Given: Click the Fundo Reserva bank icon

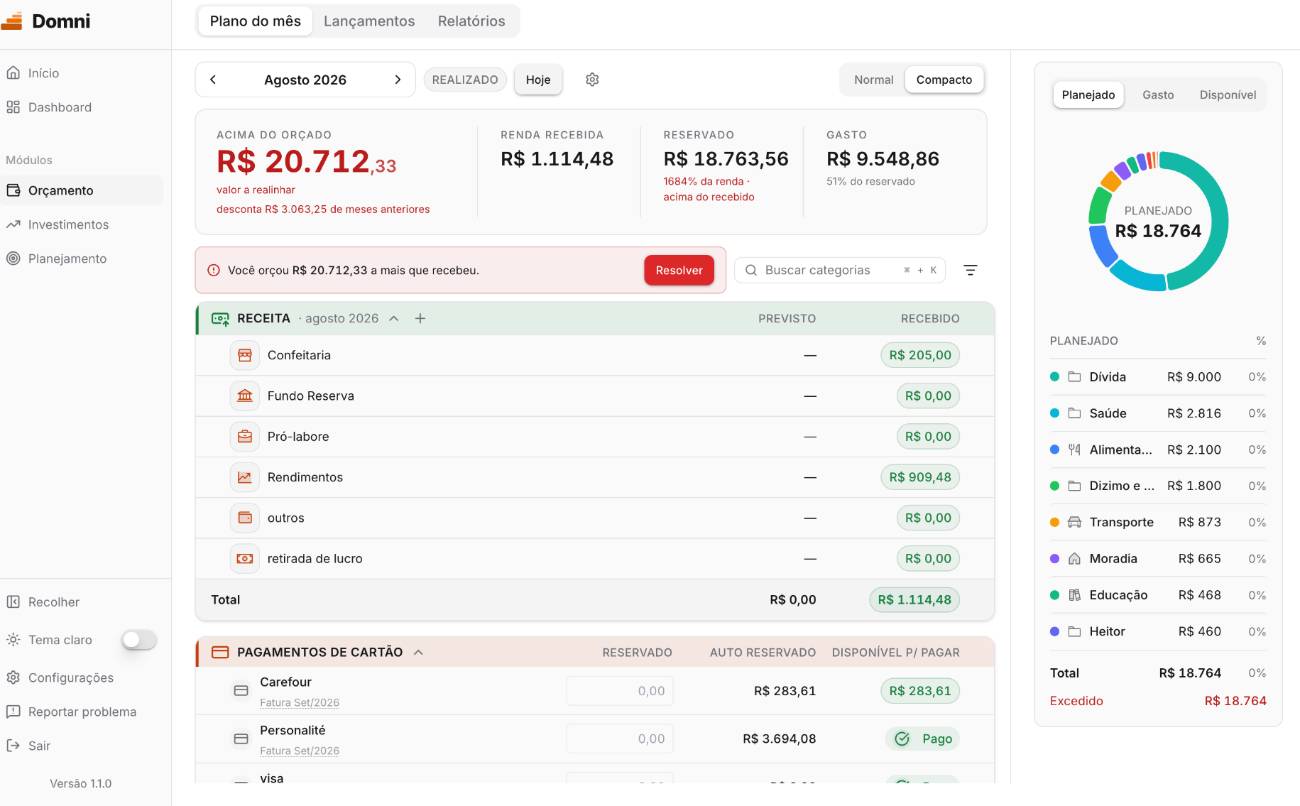Looking at the screenshot, I should click(245, 396).
